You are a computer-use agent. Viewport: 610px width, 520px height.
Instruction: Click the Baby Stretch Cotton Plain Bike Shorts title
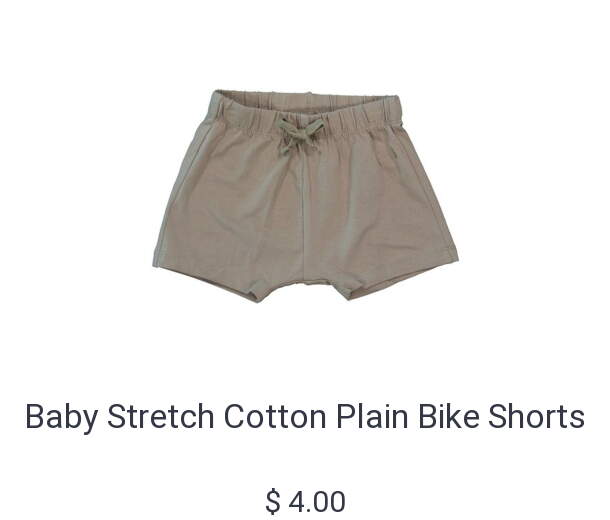[305, 417]
